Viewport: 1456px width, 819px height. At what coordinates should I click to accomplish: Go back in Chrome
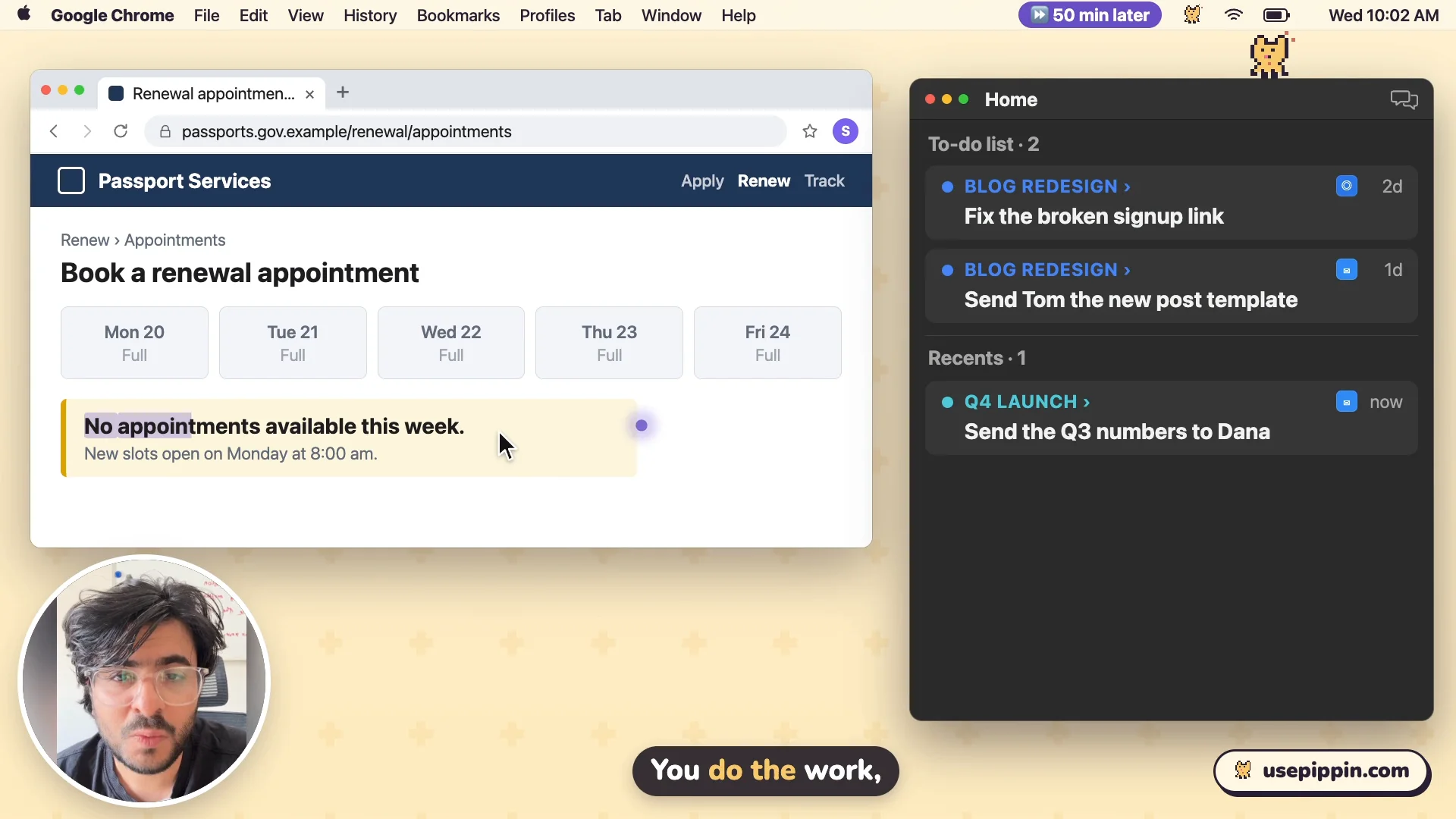coord(54,131)
